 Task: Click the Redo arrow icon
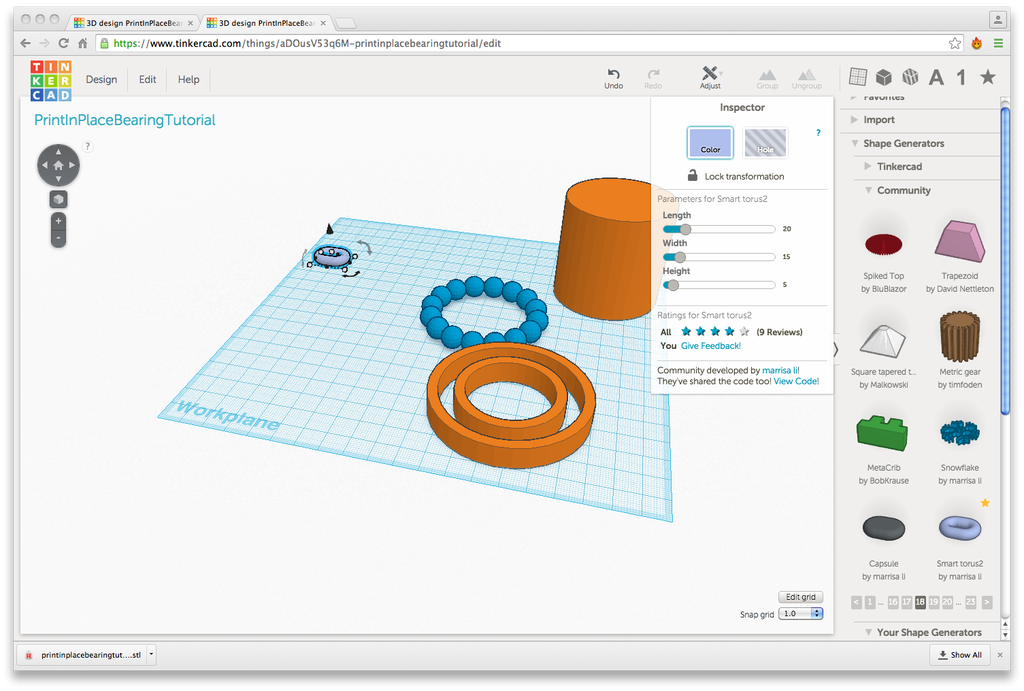pos(653,74)
